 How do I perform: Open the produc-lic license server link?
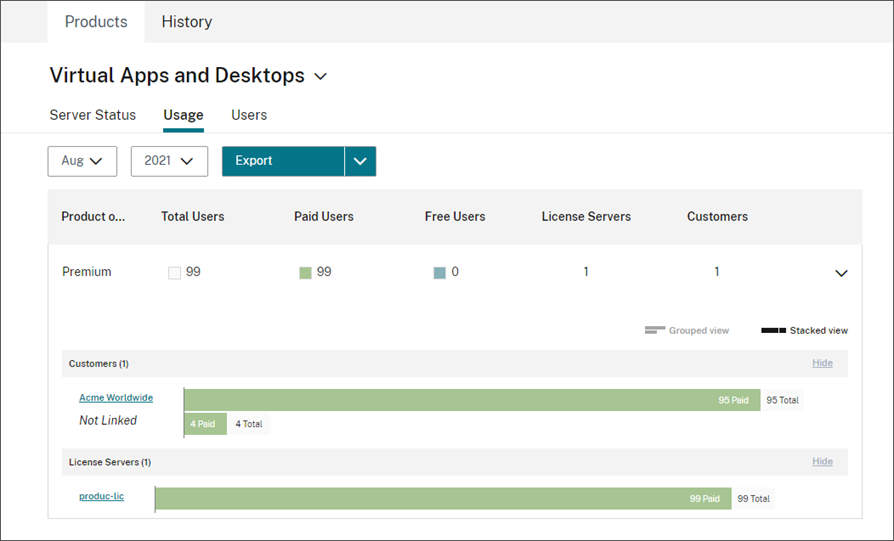tap(102, 496)
